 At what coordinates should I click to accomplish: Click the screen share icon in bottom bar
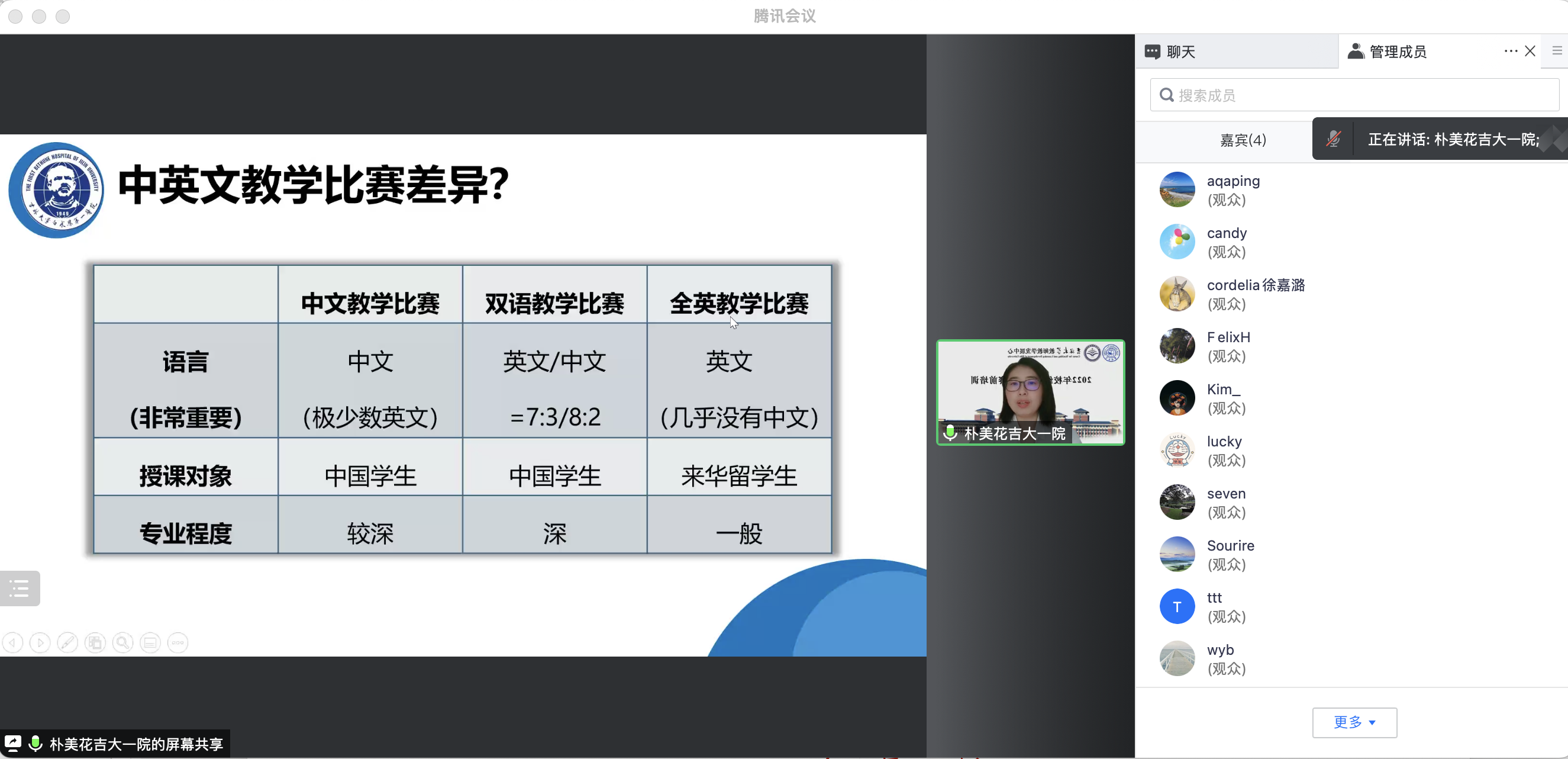[13, 743]
